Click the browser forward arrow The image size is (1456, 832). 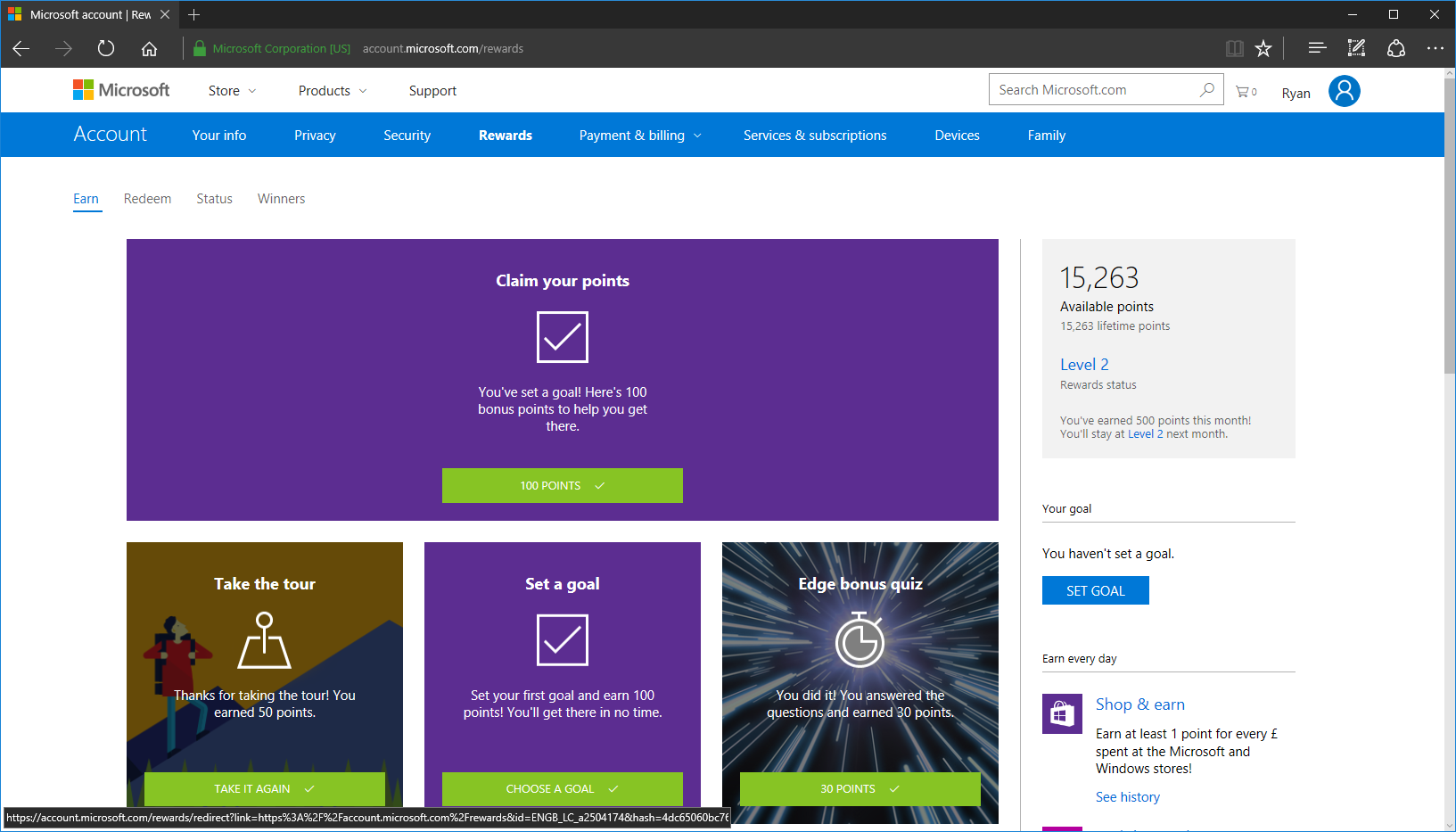(63, 48)
